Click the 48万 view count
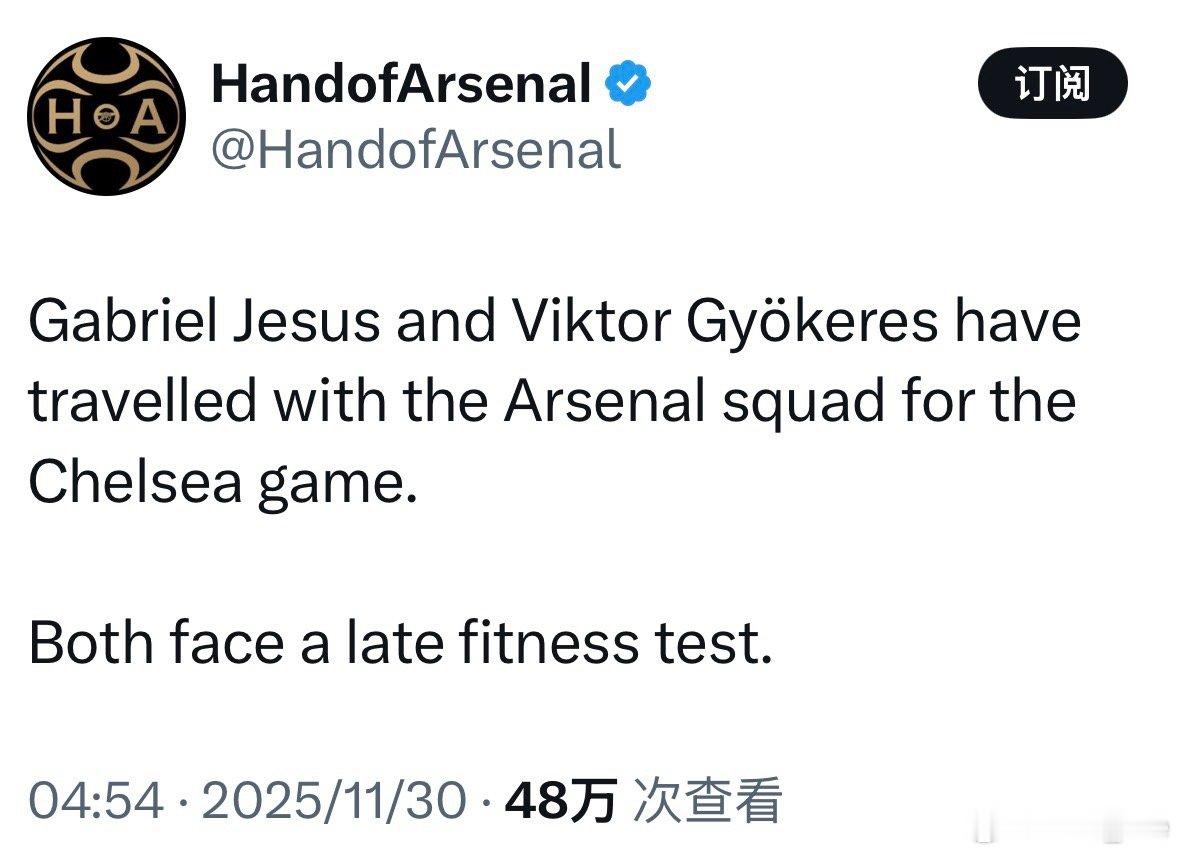Viewport: 1179px width, 855px height. 560,800
